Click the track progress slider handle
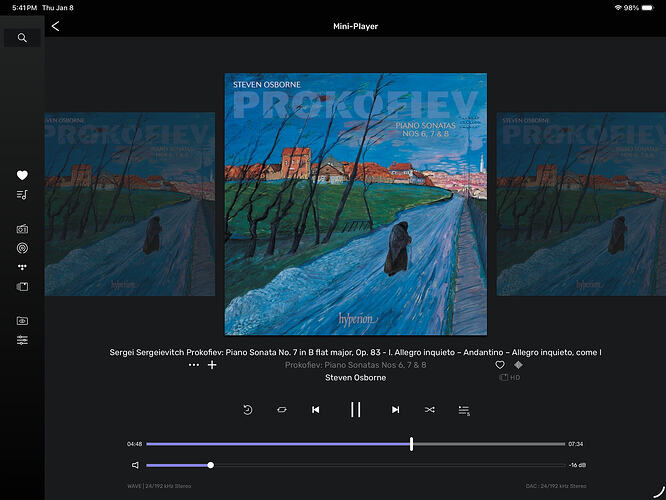Viewport: 666px width, 500px height. click(x=412, y=444)
